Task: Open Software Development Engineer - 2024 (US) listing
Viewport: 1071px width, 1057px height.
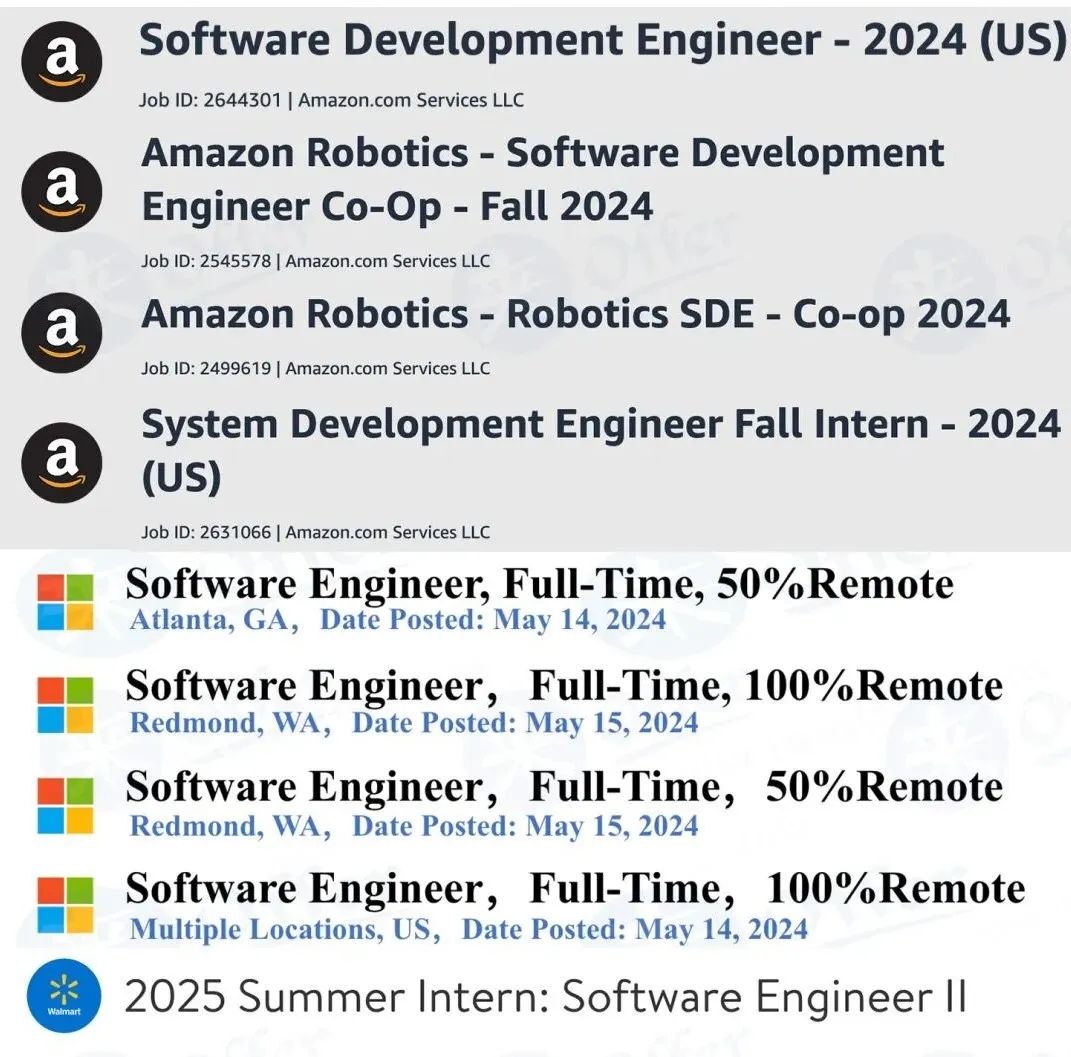Action: pyautogui.click(x=602, y=40)
